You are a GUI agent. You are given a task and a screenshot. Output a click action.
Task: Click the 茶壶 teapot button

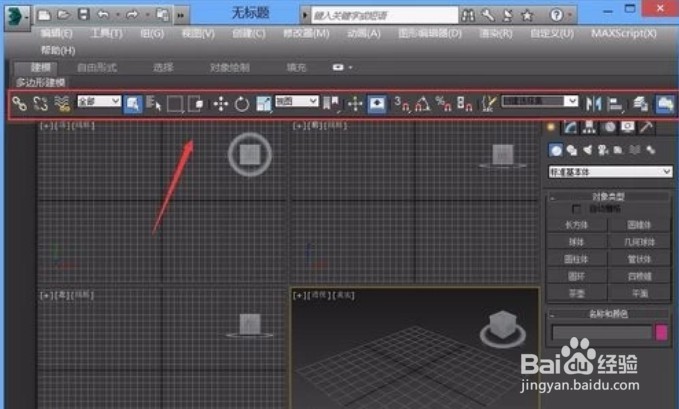576,293
